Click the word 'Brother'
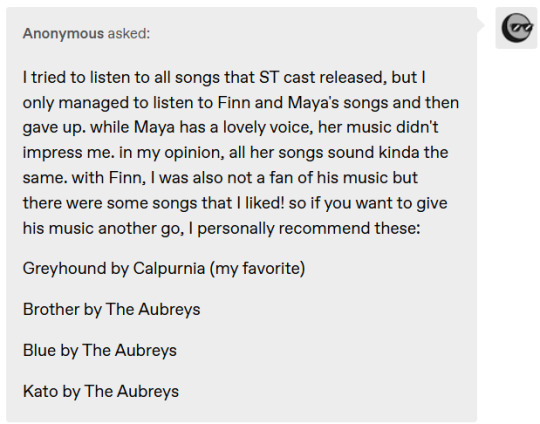This screenshot has height=424, width=540. tap(51, 309)
